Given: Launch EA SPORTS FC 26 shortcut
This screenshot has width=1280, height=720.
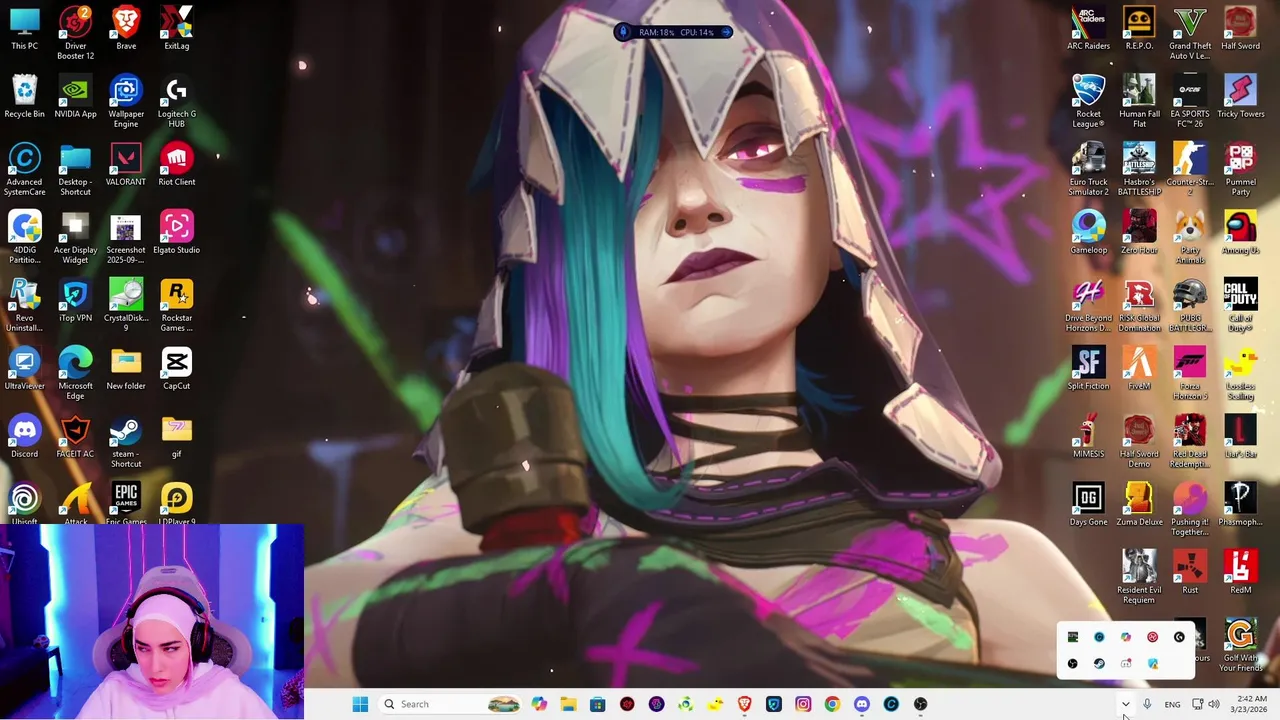Looking at the screenshot, I should click(1190, 102).
